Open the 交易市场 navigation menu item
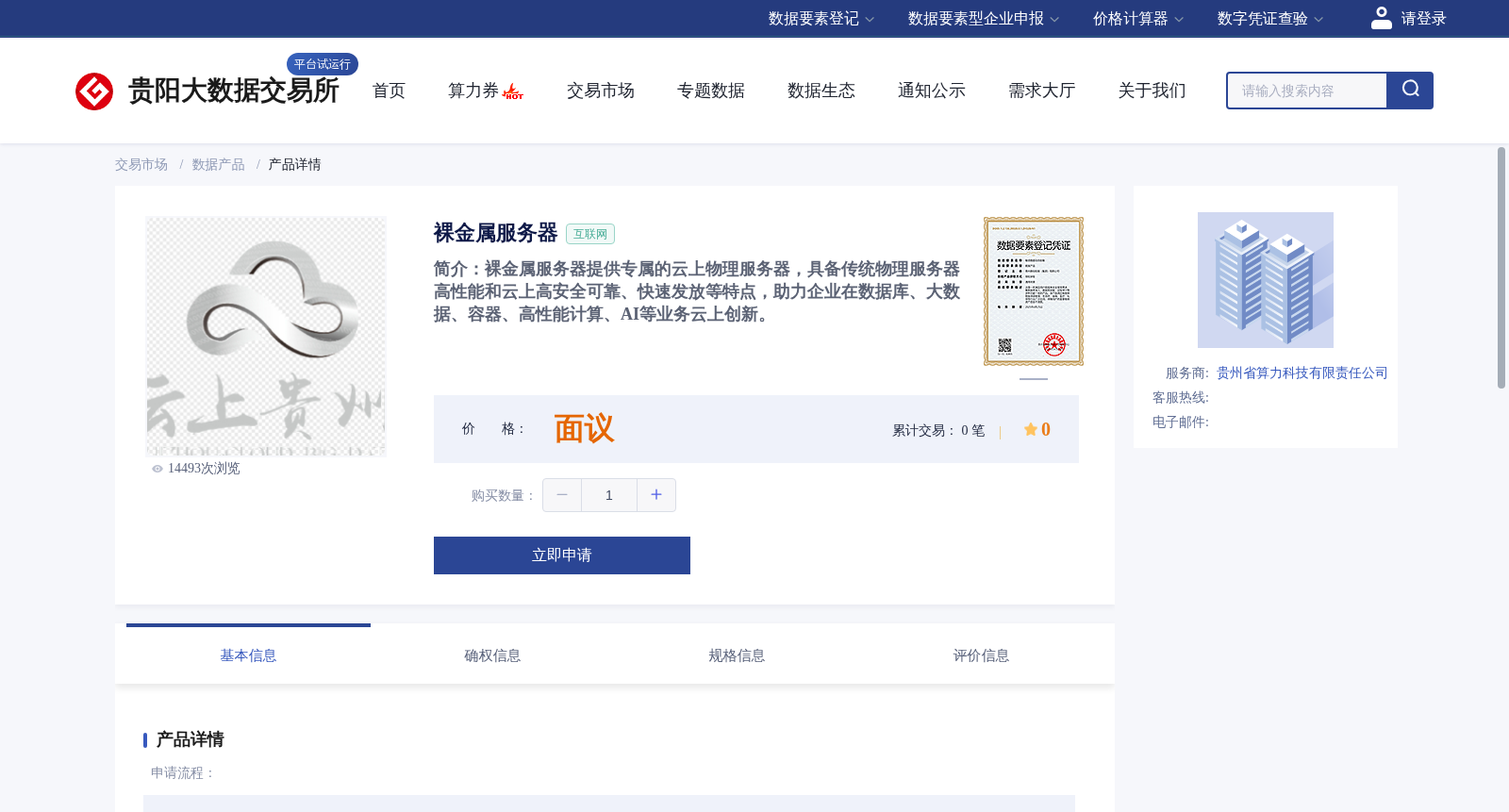Image resolution: width=1509 pixels, height=812 pixels. (601, 91)
